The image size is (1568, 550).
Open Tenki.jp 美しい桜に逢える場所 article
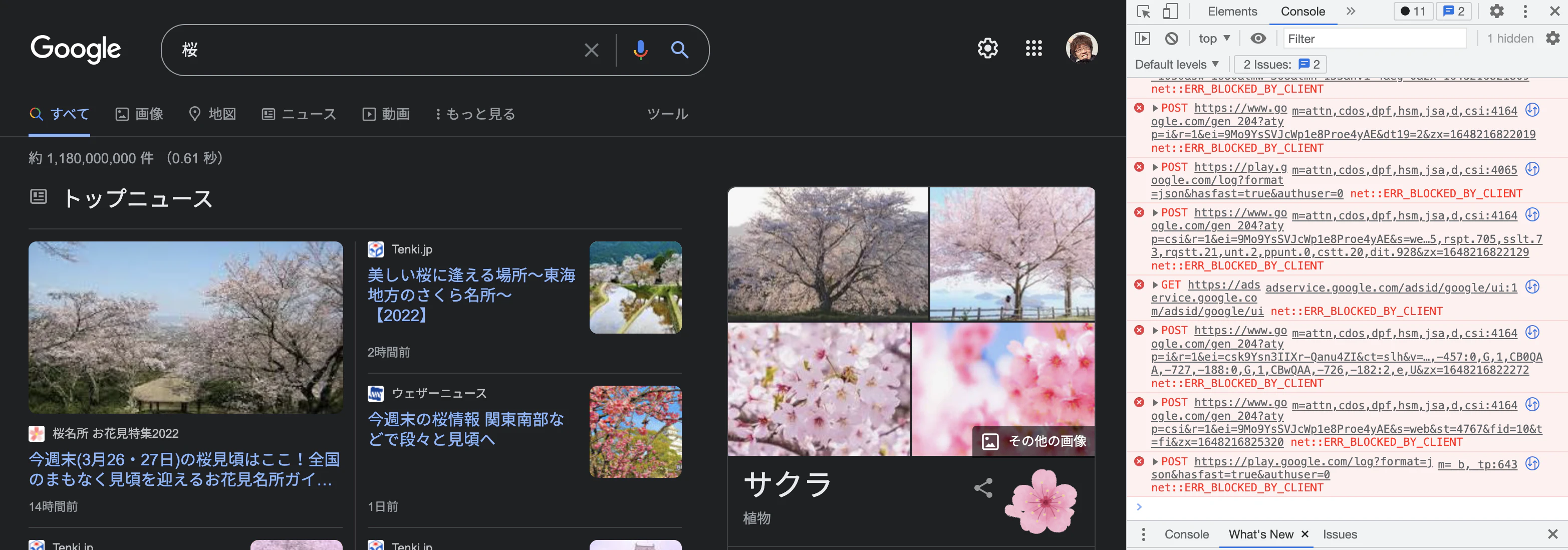pyautogui.click(x=471, y=295)
